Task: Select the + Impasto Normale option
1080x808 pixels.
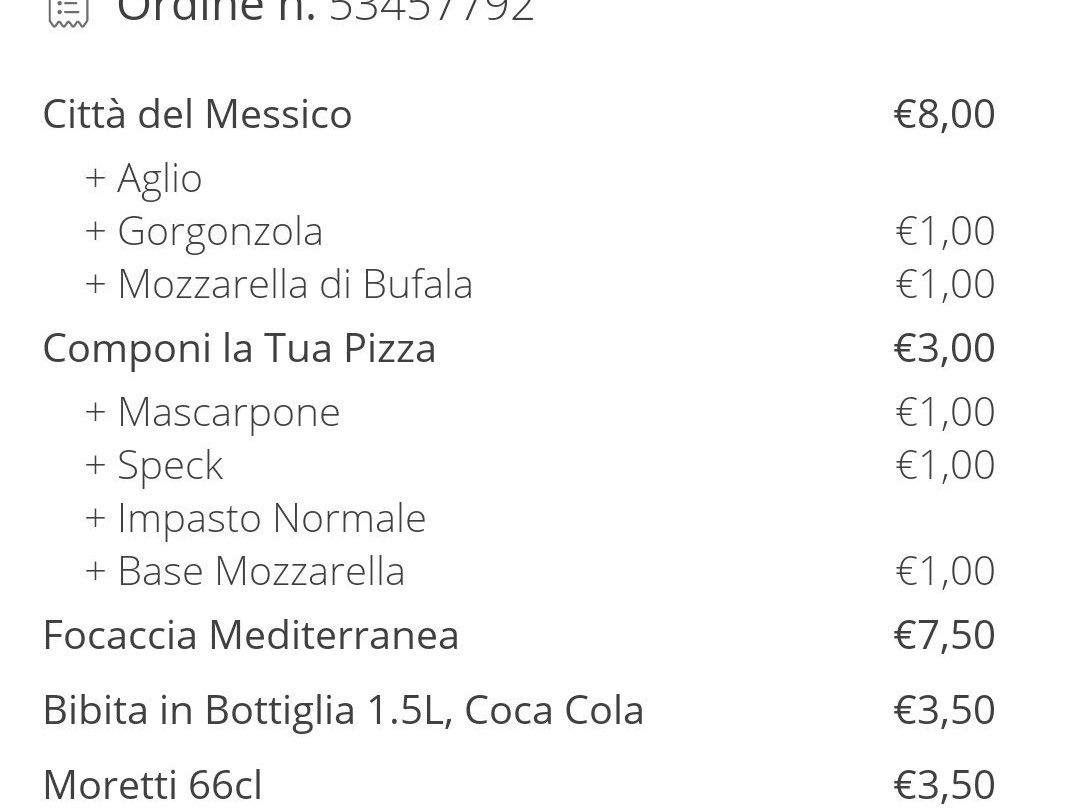Action: click(x=256, y=519)
